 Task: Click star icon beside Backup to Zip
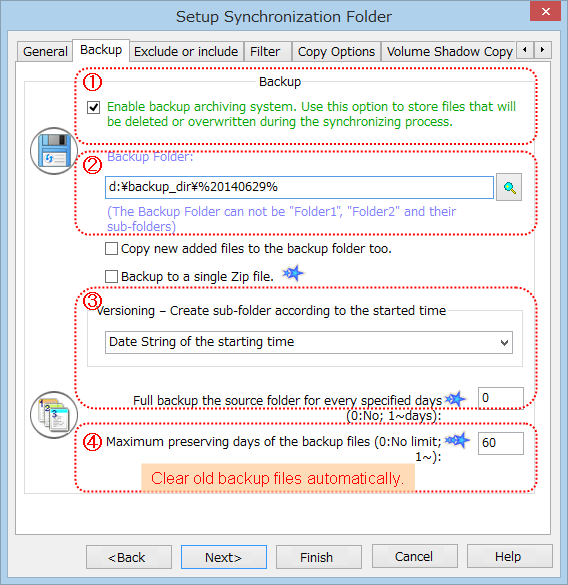pos(293,273)
